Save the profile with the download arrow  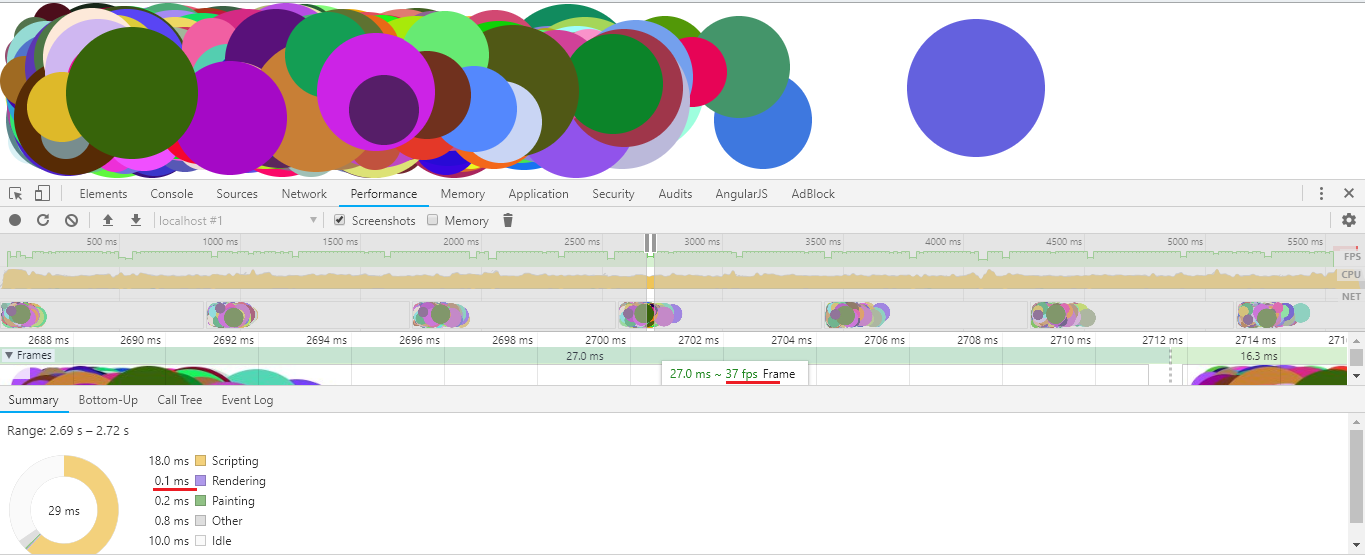click(x=136, y=220)
